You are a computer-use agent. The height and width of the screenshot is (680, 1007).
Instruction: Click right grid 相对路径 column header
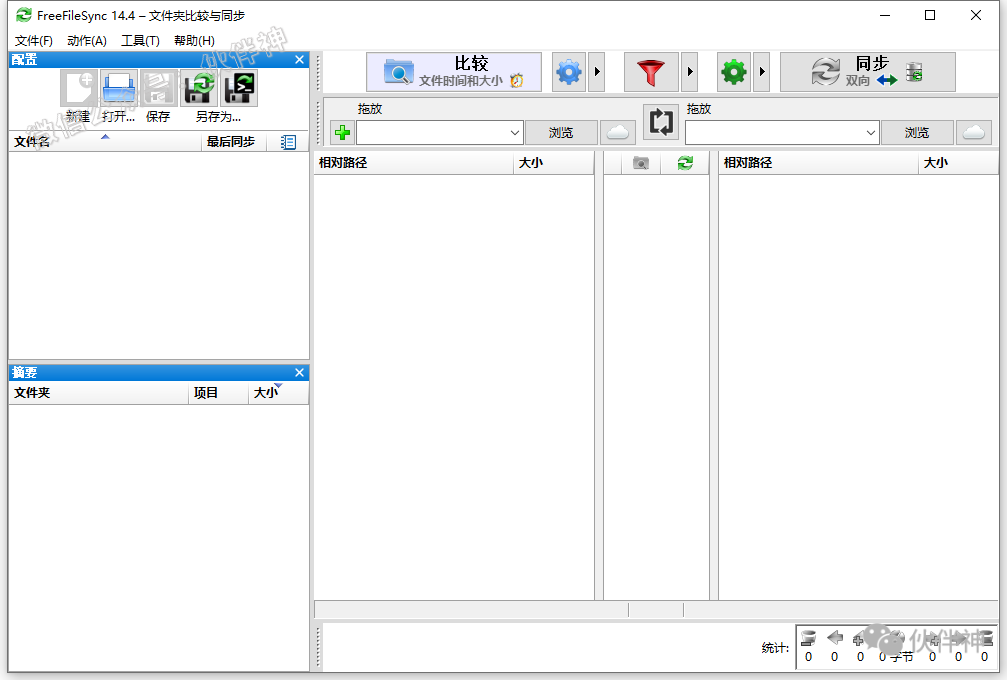(x=818, y=163)
